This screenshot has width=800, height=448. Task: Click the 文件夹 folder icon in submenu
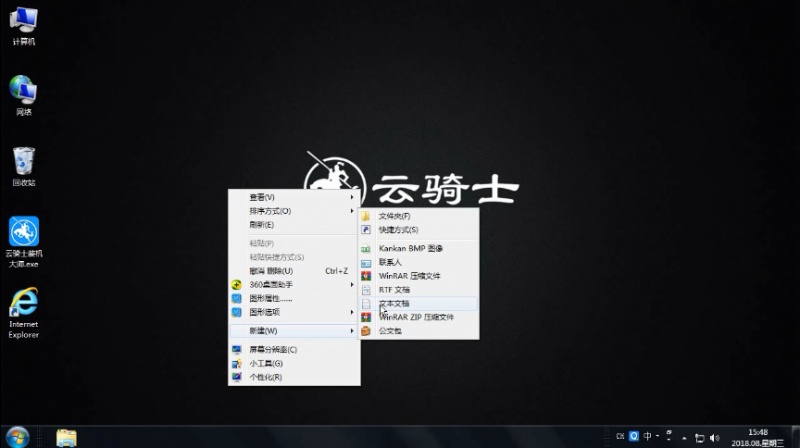pos(366,216)
